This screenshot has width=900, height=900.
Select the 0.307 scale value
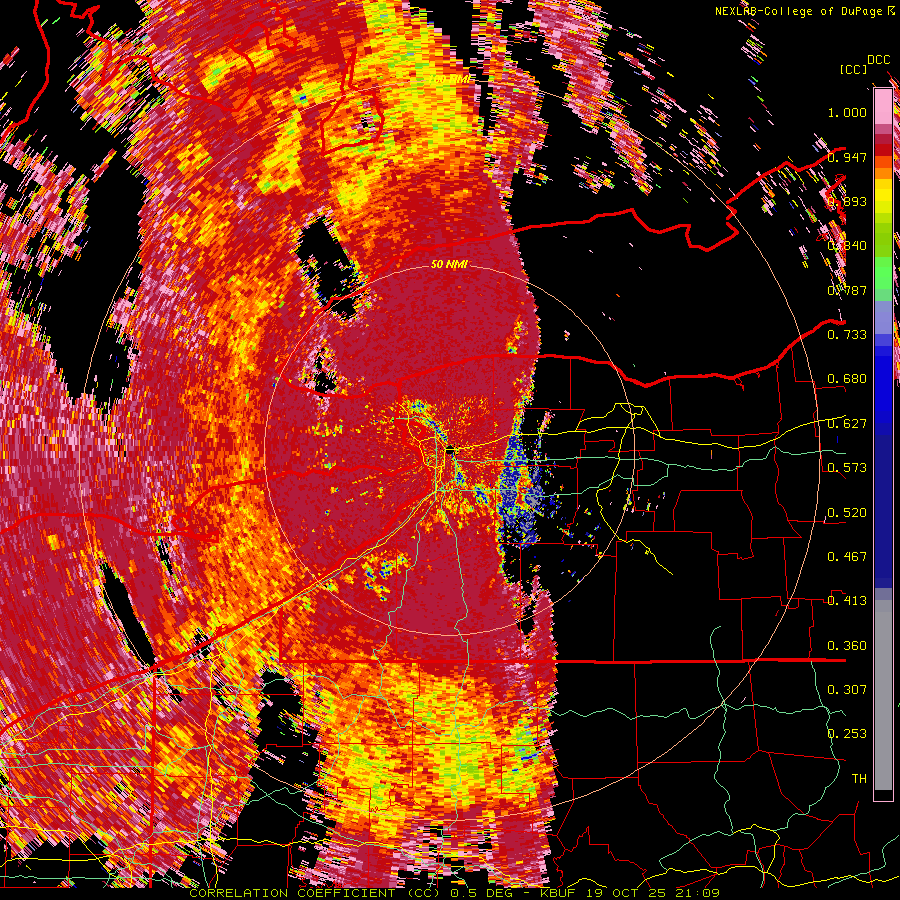(847, 689)
